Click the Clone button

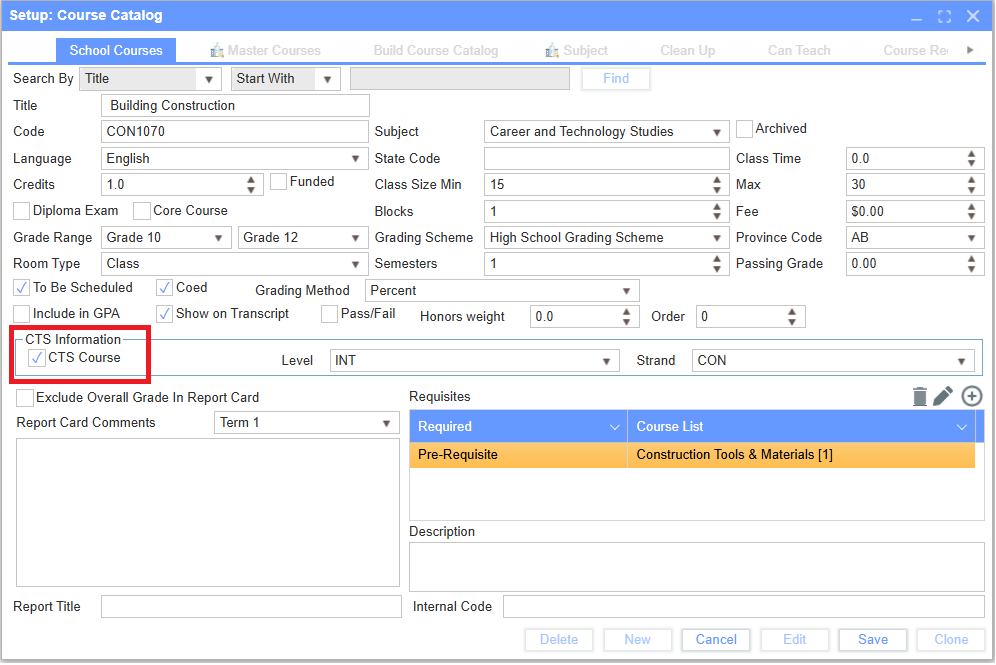[951, 640]
